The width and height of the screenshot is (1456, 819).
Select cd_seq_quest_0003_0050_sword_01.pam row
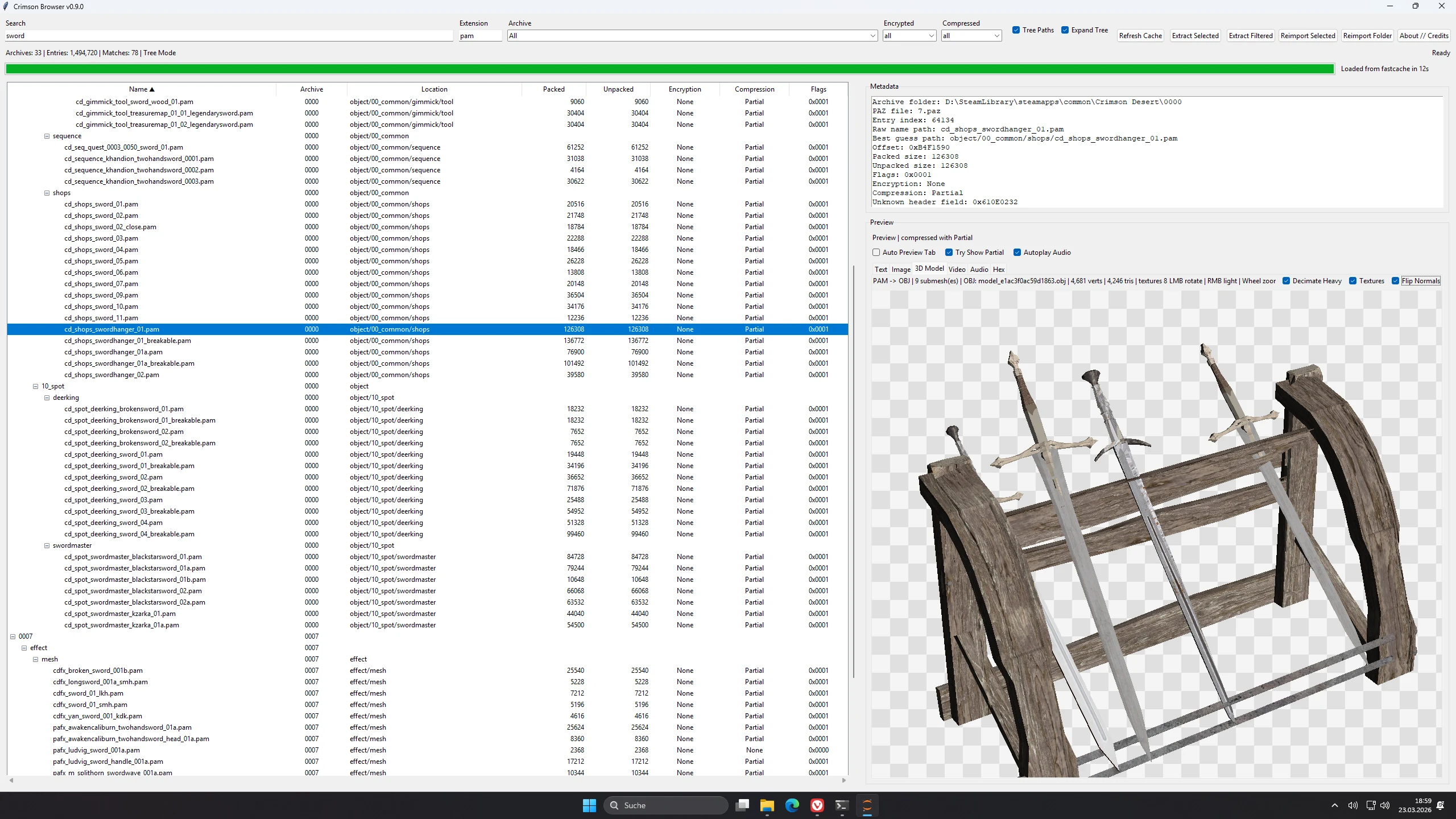427,147
